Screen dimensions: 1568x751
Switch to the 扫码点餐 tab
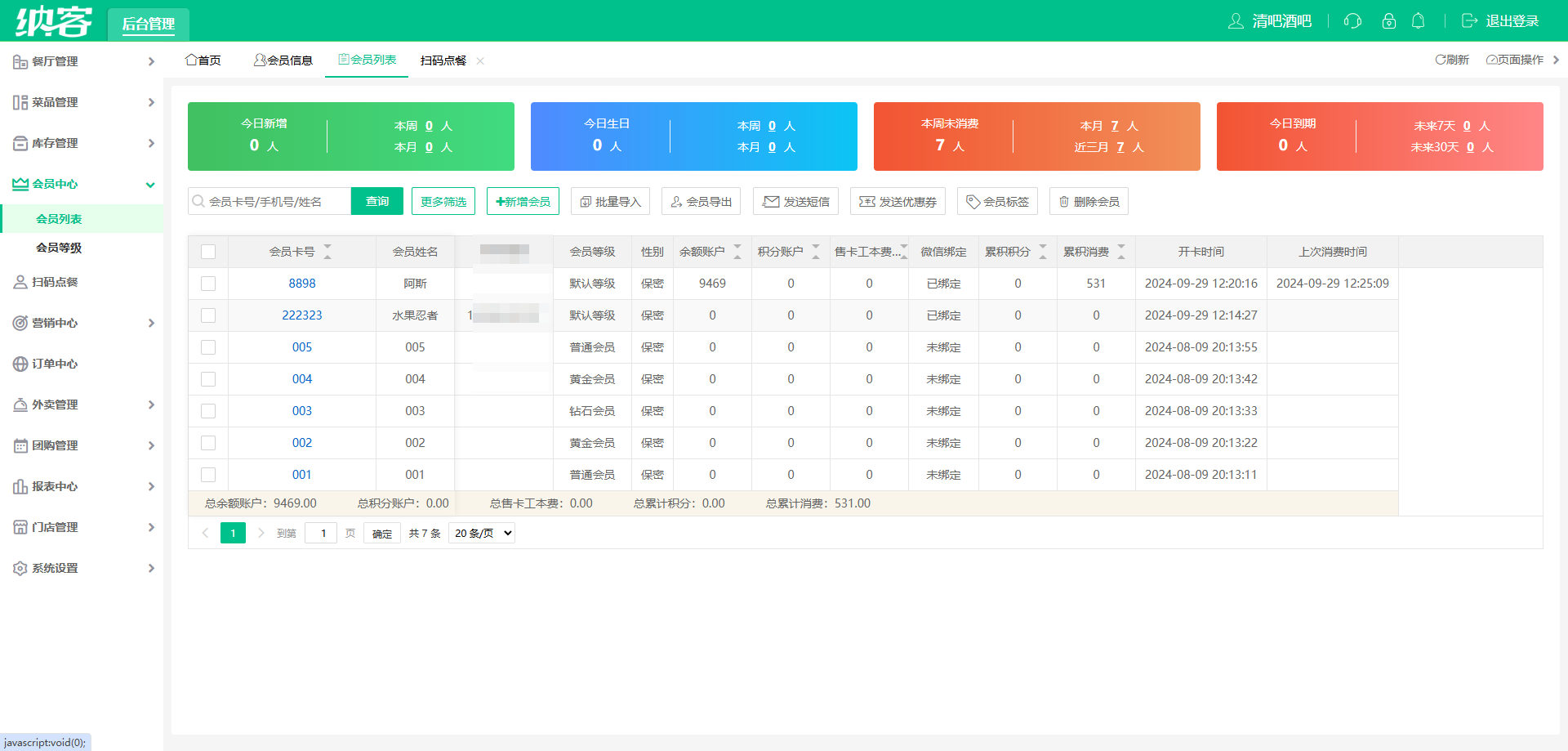pyautogui.click(x=443, y=60)
